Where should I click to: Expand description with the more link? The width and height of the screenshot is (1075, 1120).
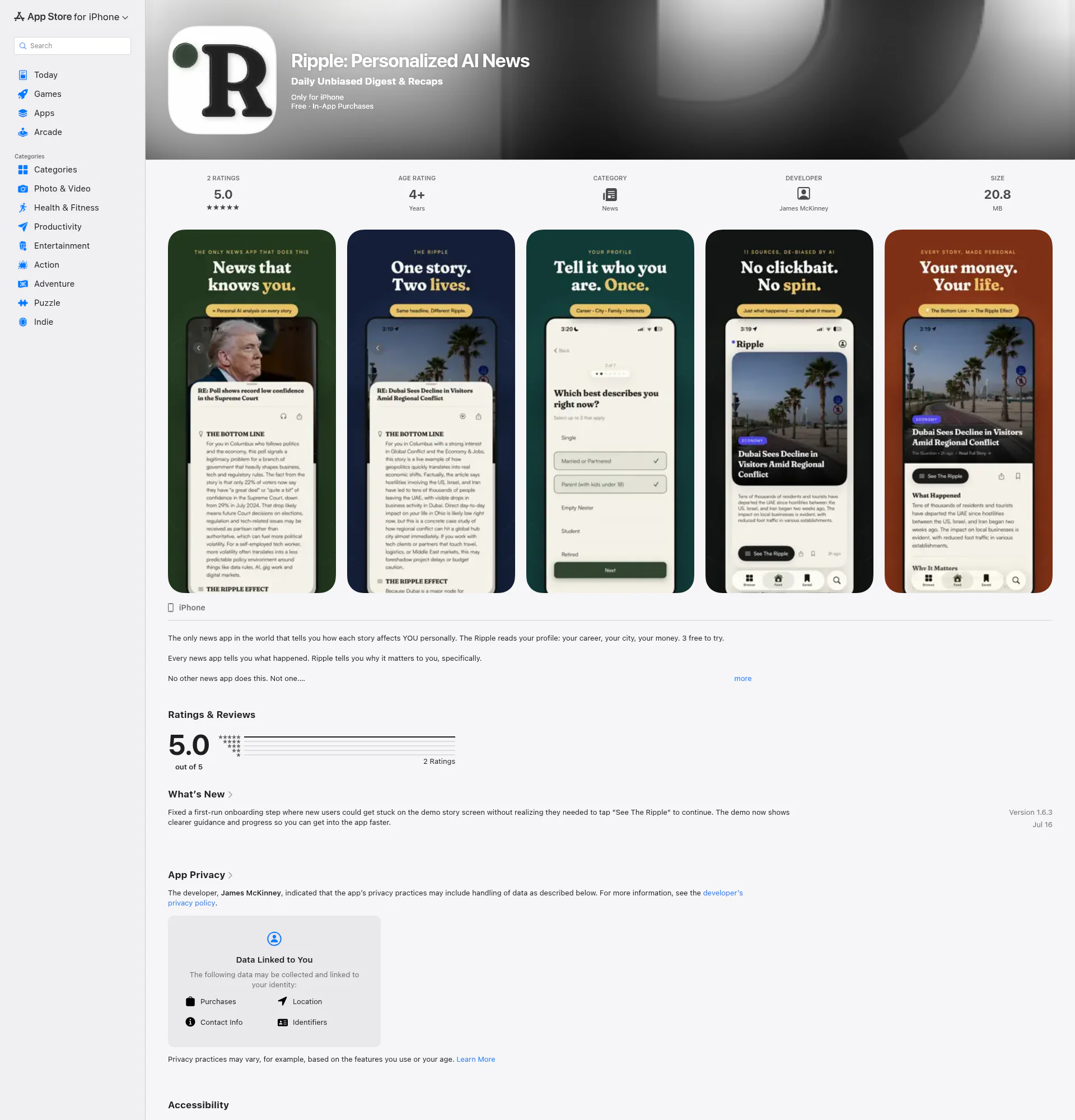pyautogui.click(x=742, y=679)
